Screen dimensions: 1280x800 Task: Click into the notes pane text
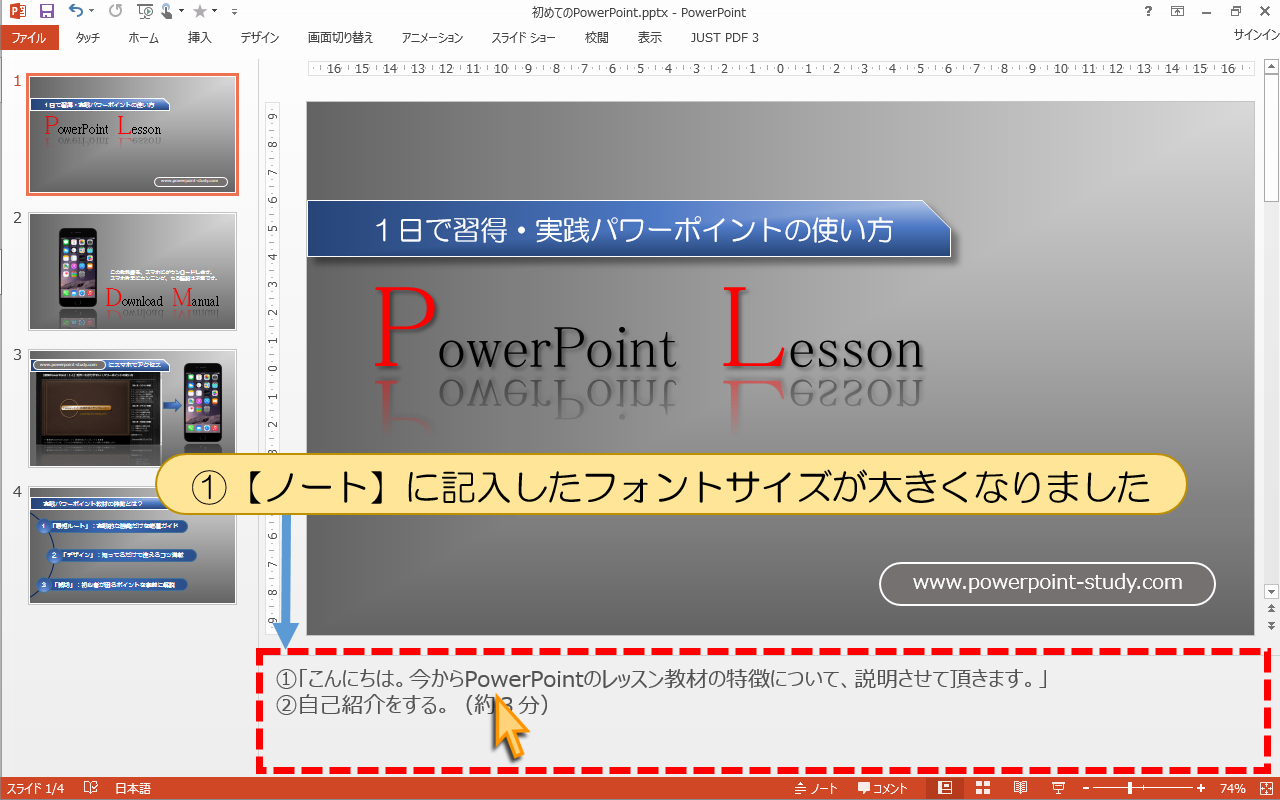[661, 692]
